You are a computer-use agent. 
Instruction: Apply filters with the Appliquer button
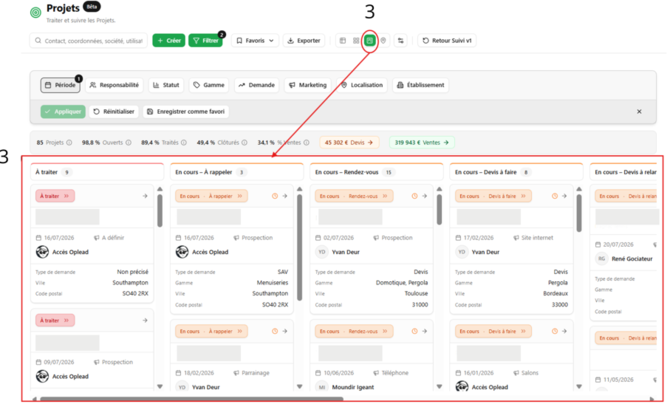(x=63, y=112)
